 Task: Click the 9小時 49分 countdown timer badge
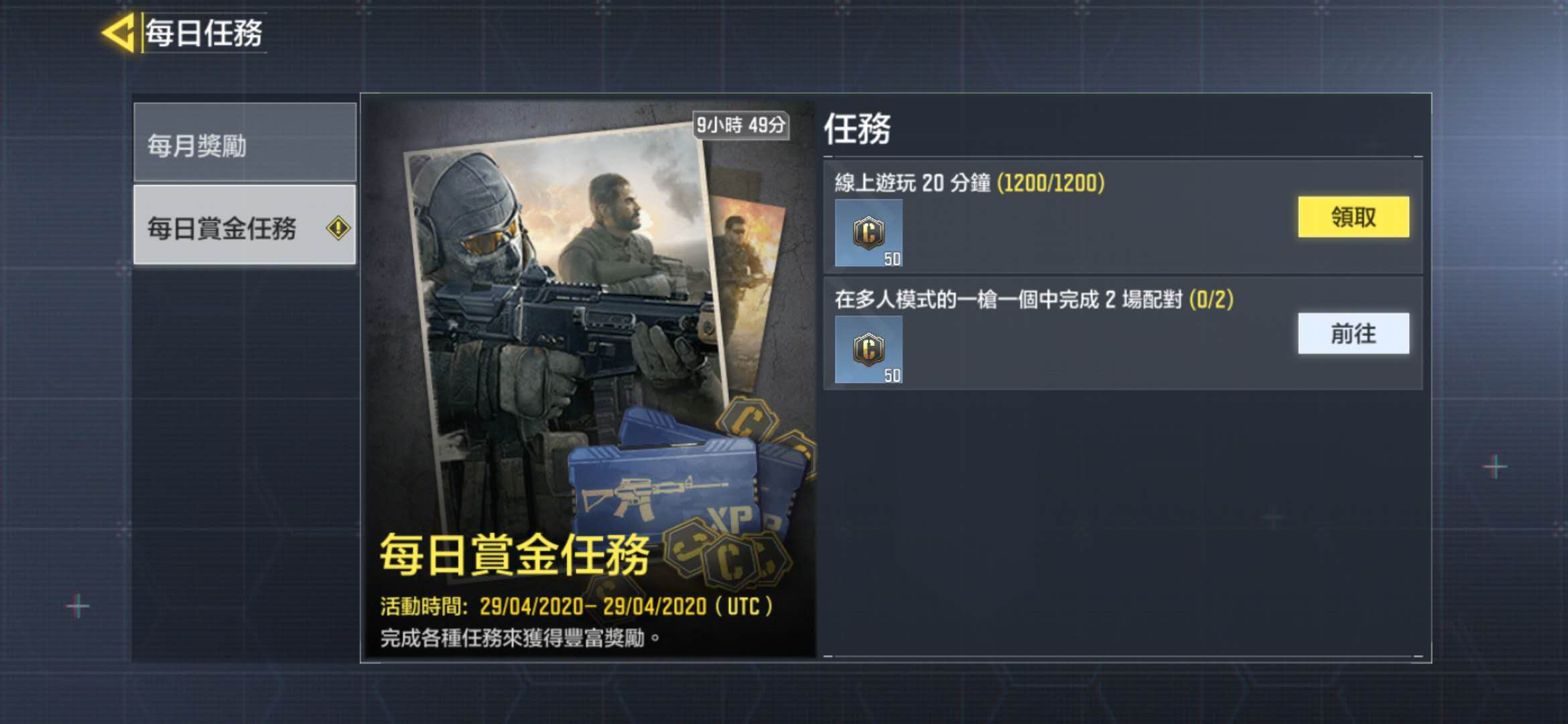[x=740, y=125]
